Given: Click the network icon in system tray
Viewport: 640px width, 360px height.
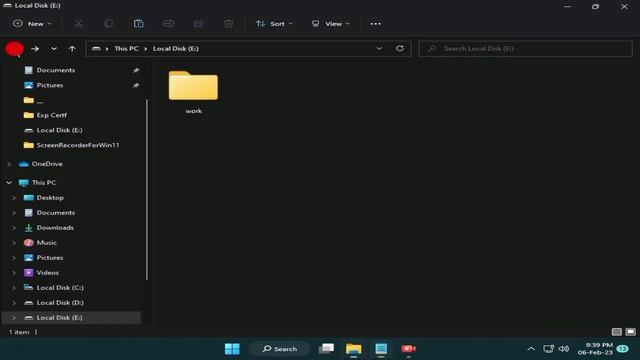Looking at the screenshot, I should (x=549, y=349).
